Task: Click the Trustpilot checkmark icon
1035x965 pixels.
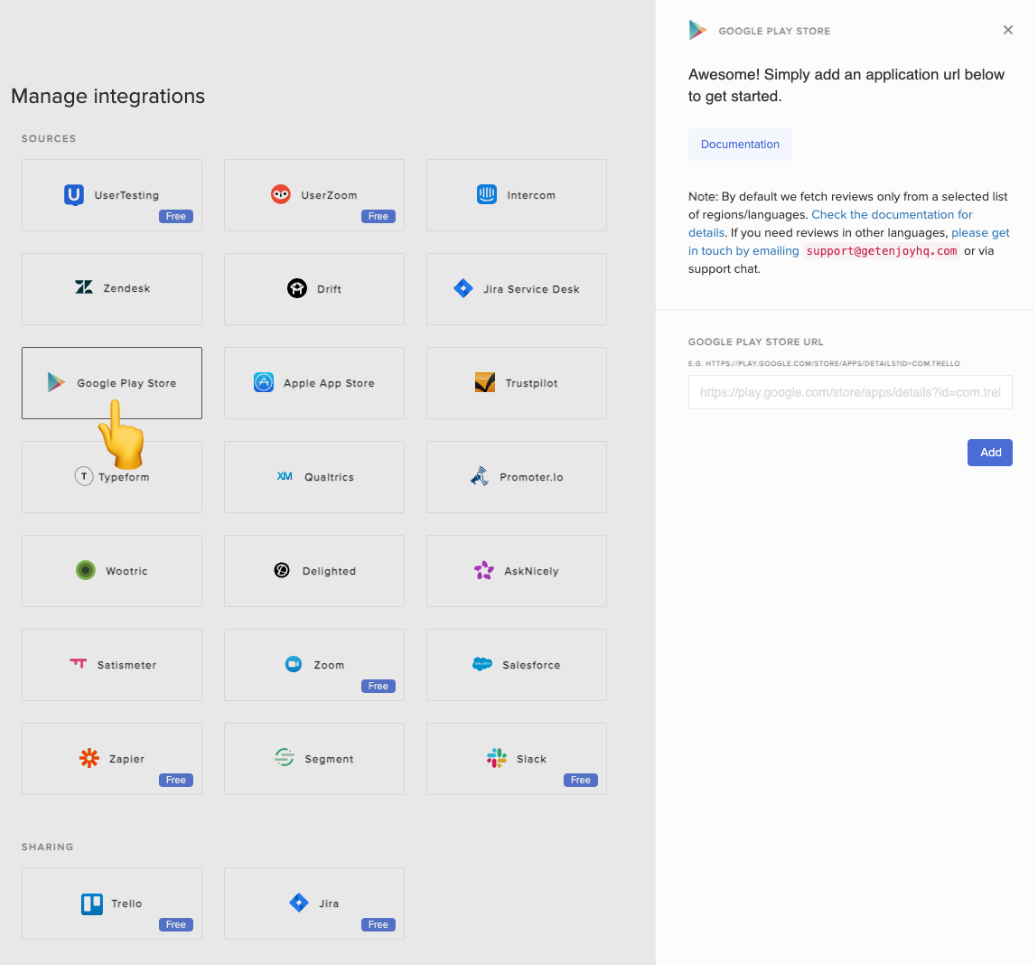Action: pyautogui.click(x=485, y=382)
